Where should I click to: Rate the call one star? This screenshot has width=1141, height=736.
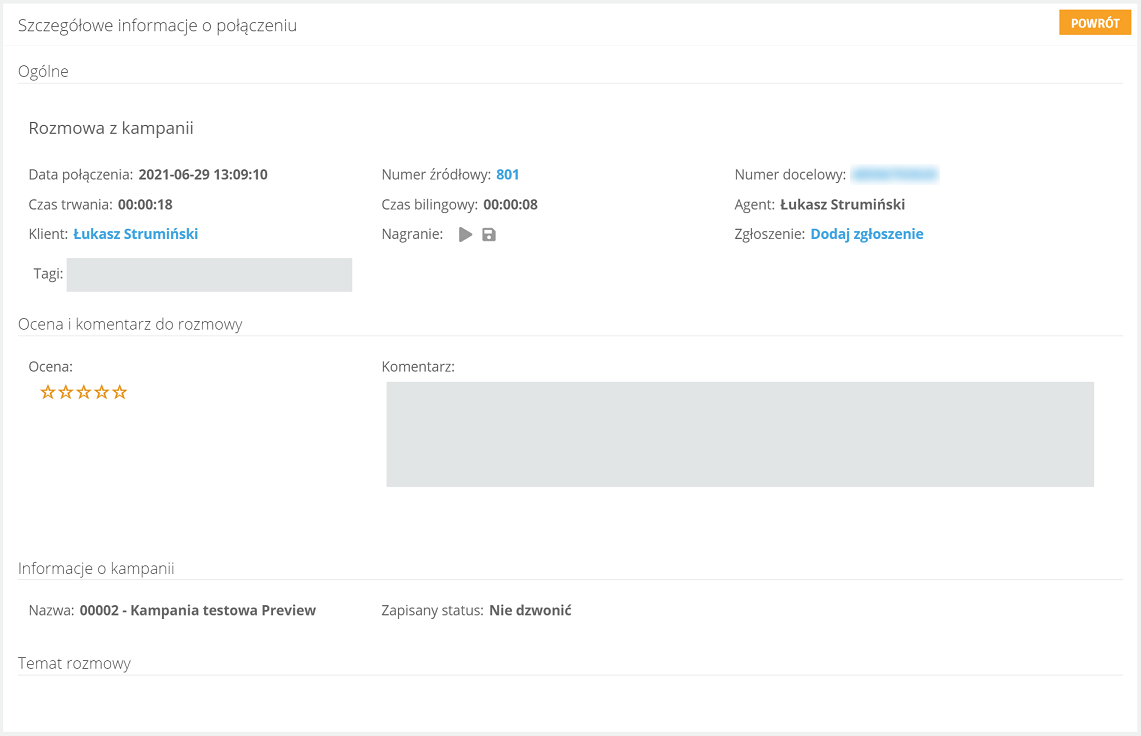click(x=48, y=392)
